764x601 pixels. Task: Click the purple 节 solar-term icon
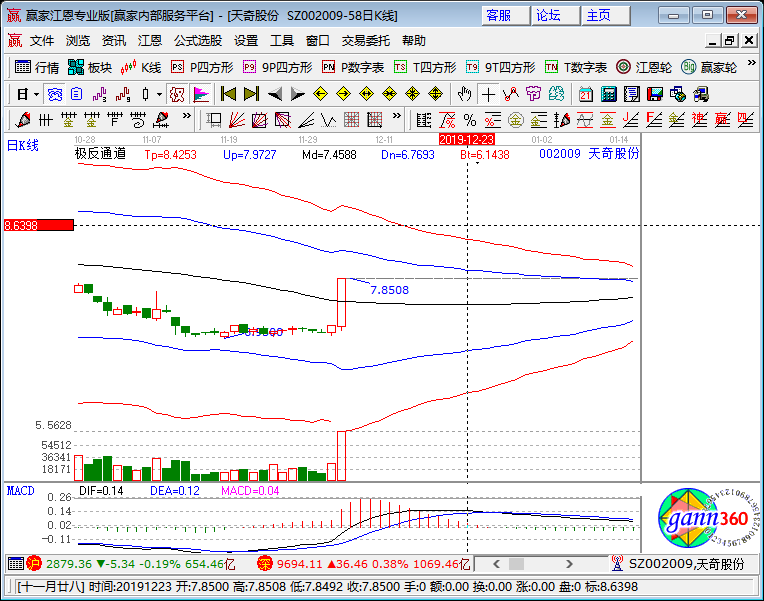coord(534,94)
